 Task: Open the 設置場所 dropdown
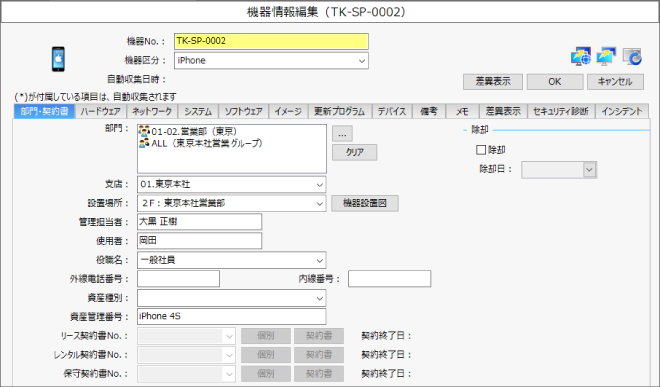[x=232, y=203]
